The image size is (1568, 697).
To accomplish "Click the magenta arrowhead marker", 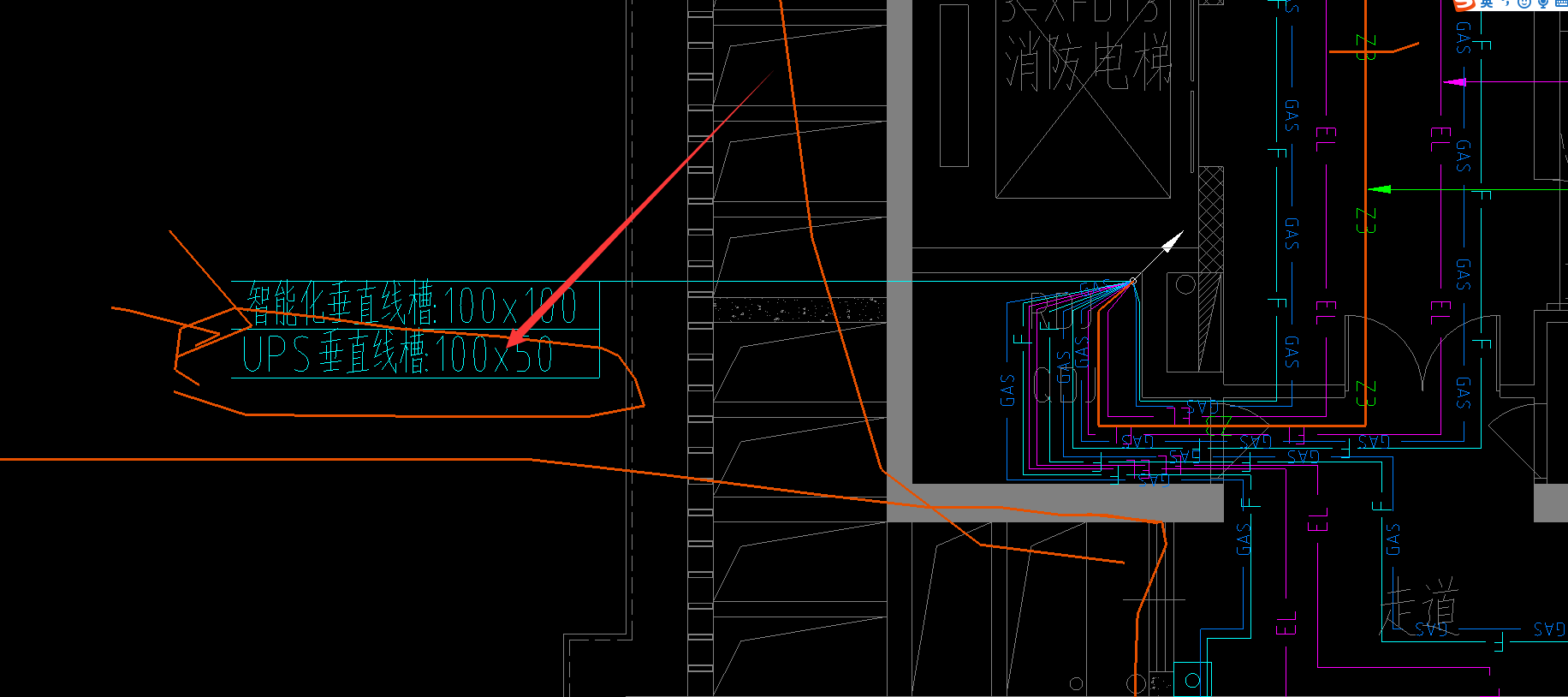I will pyautogui.click(x=1454, y=82).
